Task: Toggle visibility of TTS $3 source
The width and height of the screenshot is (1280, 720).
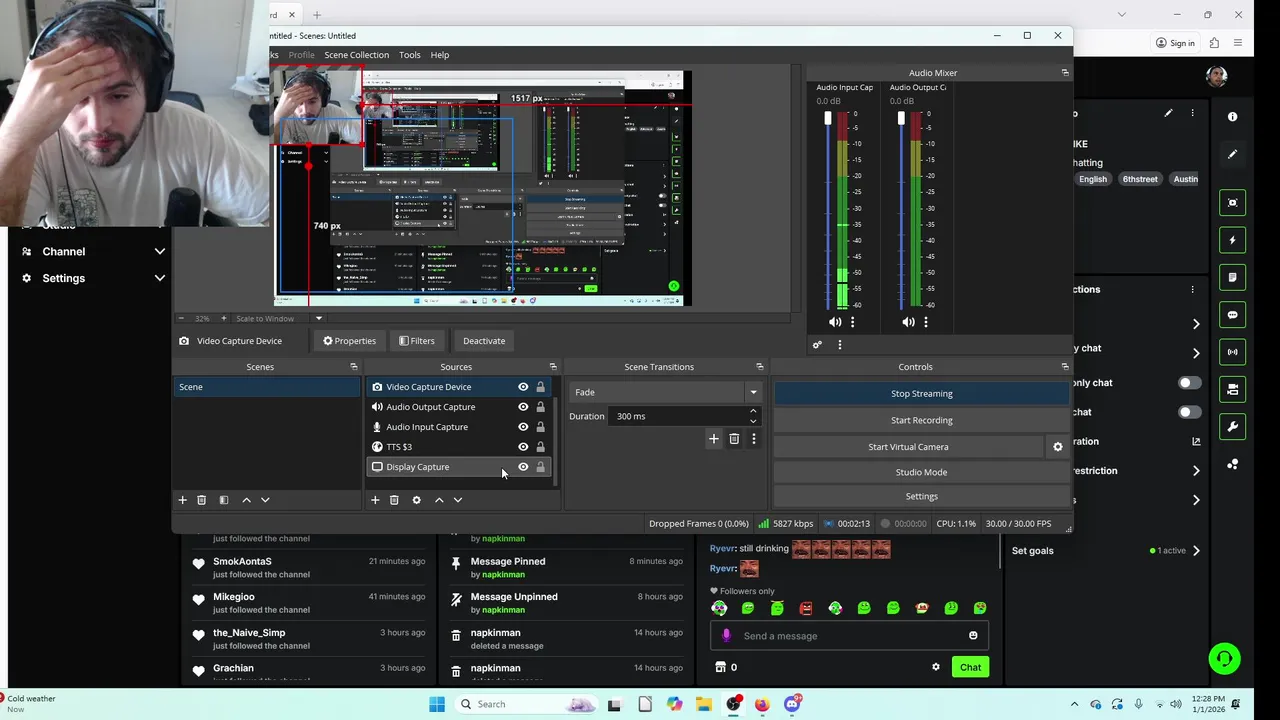Action: pos(523,447)
